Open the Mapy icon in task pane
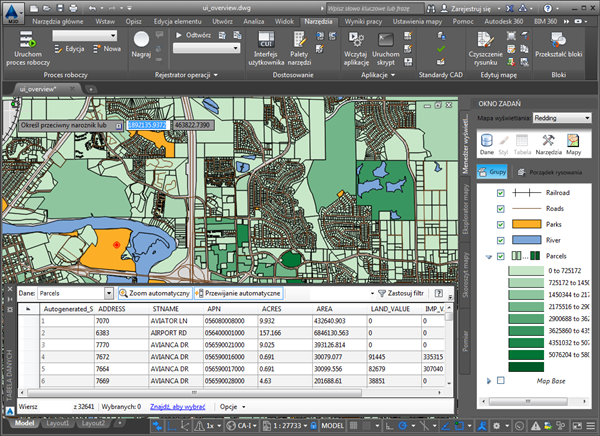Screen dimensions: 600x436 pos(574,142)
